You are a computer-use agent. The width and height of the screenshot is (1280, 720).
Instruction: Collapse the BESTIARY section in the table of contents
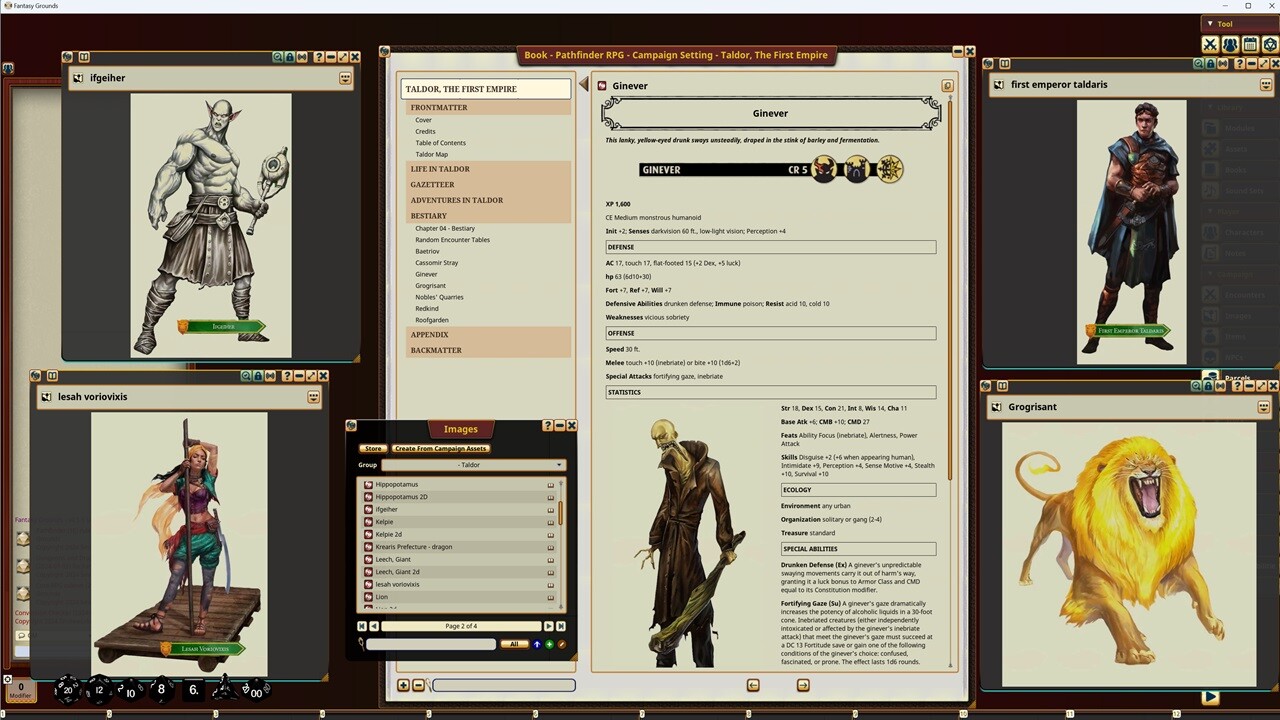coord(428,215)
